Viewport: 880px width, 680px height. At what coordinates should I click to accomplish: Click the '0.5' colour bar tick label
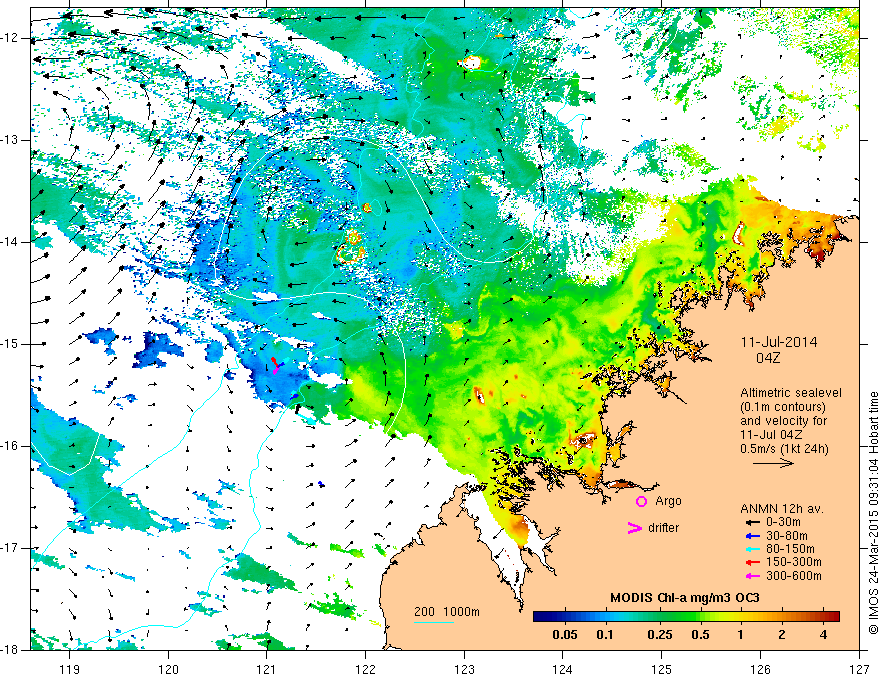[700, 635]
